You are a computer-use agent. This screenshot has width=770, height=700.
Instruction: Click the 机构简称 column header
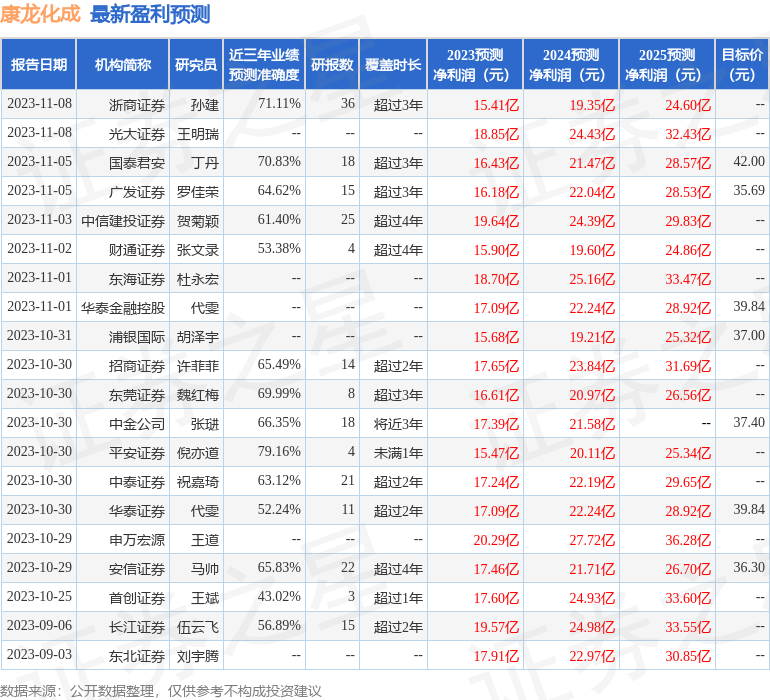click(x=123, y=64)
